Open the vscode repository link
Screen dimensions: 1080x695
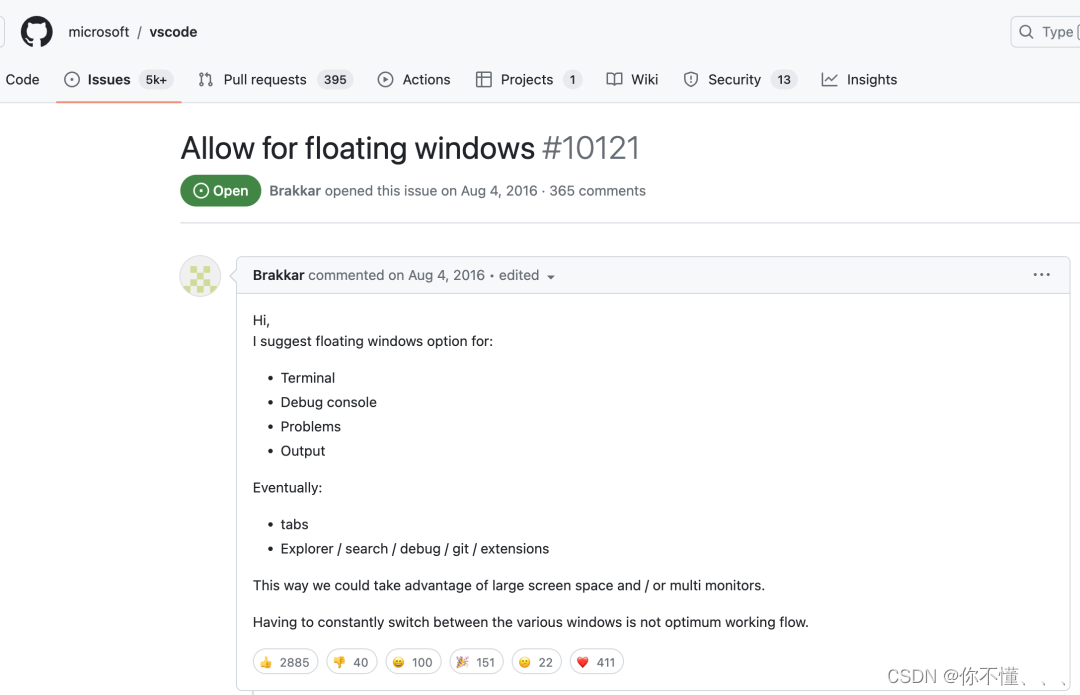pyautogui.click(x=174, y=32)
